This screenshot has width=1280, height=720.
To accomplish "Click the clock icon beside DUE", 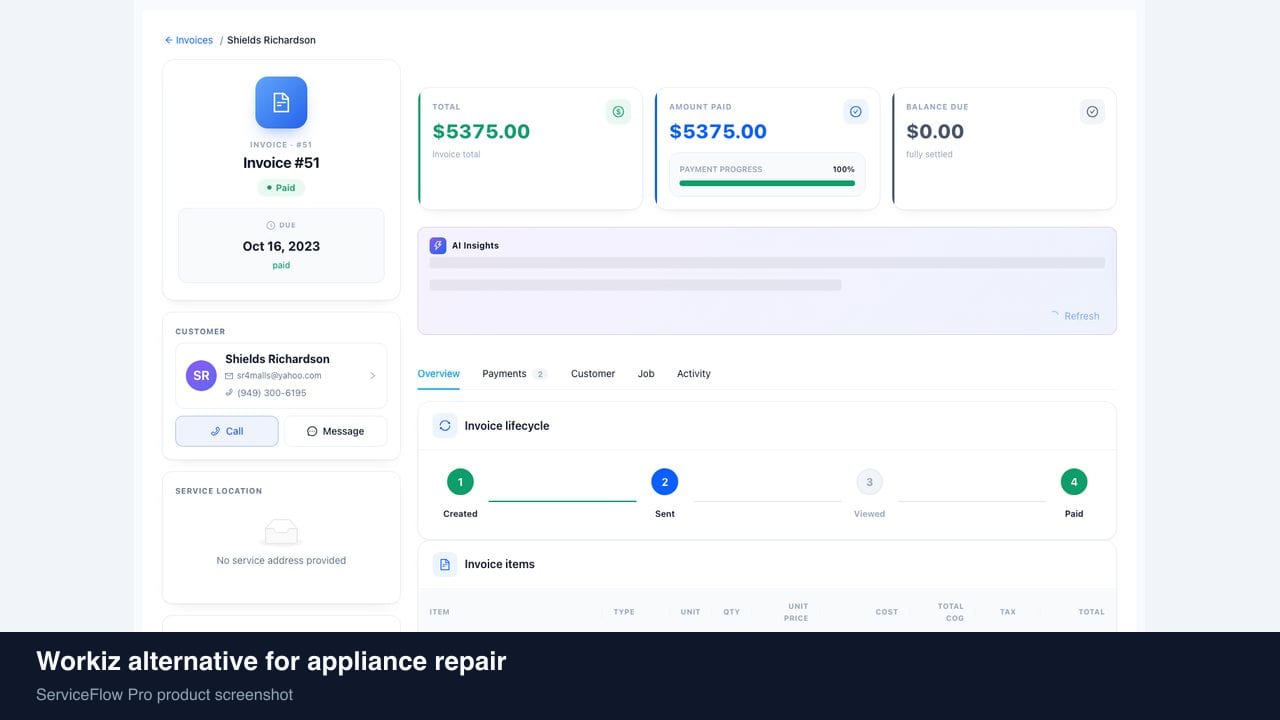I will pos(270,226).
